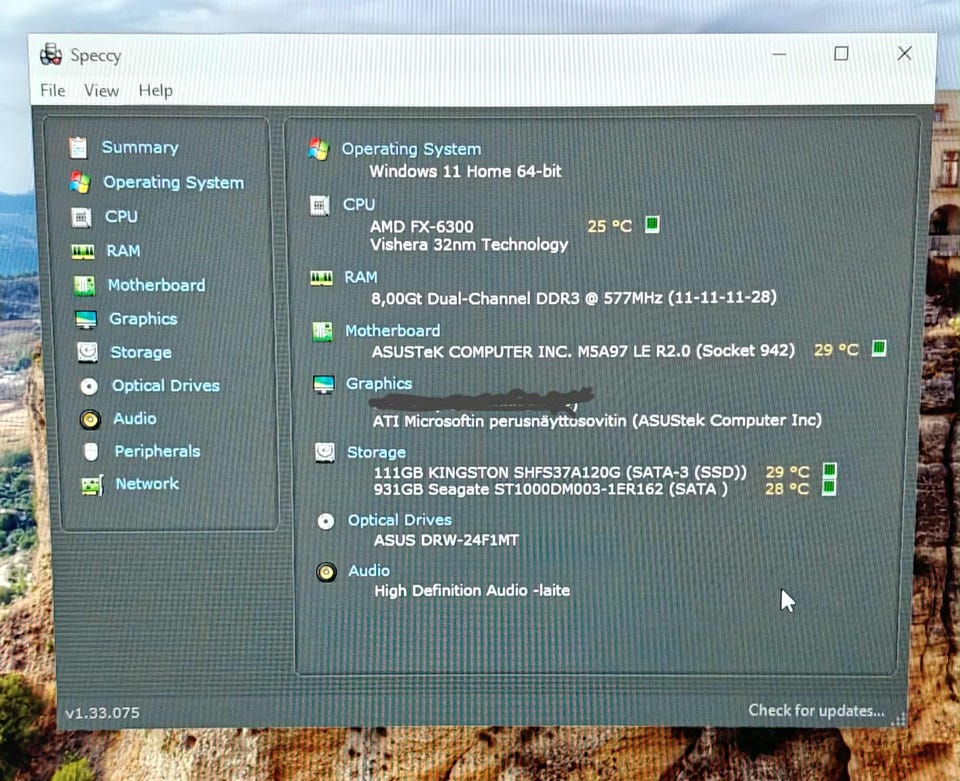Click the Graphics heading link in summary
Image resolution: width=960 pixels, height=781 pixels.
click(379, 384)
